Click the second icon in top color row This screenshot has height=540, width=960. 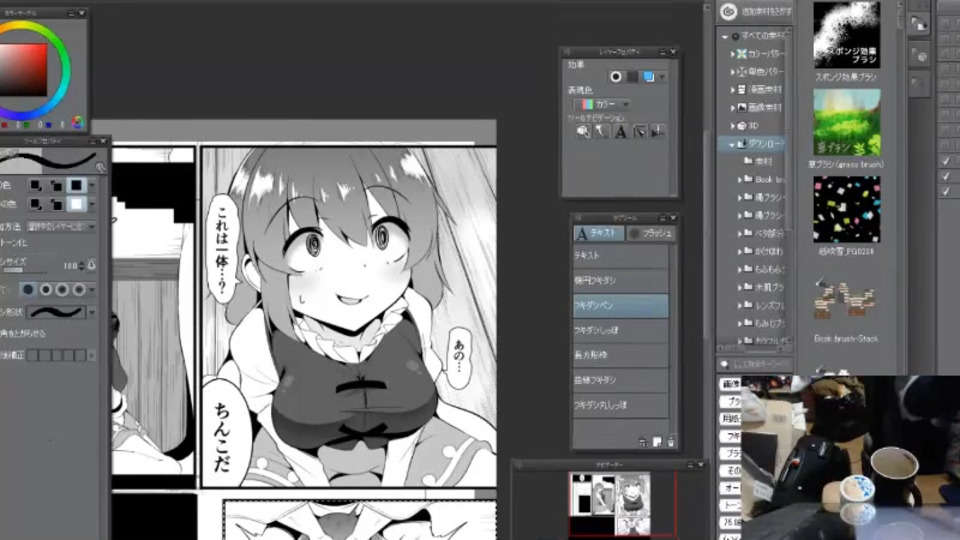point(56,185)
